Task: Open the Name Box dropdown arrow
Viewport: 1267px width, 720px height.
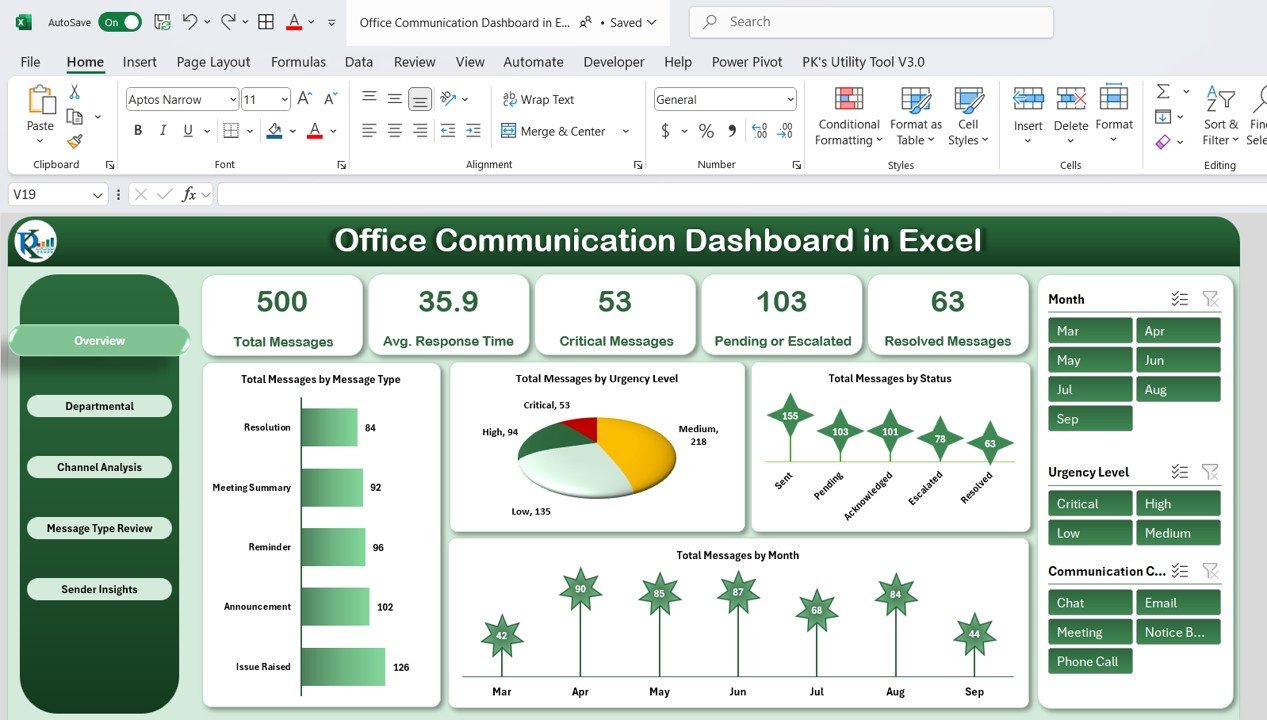Action: tap(97, 195)
